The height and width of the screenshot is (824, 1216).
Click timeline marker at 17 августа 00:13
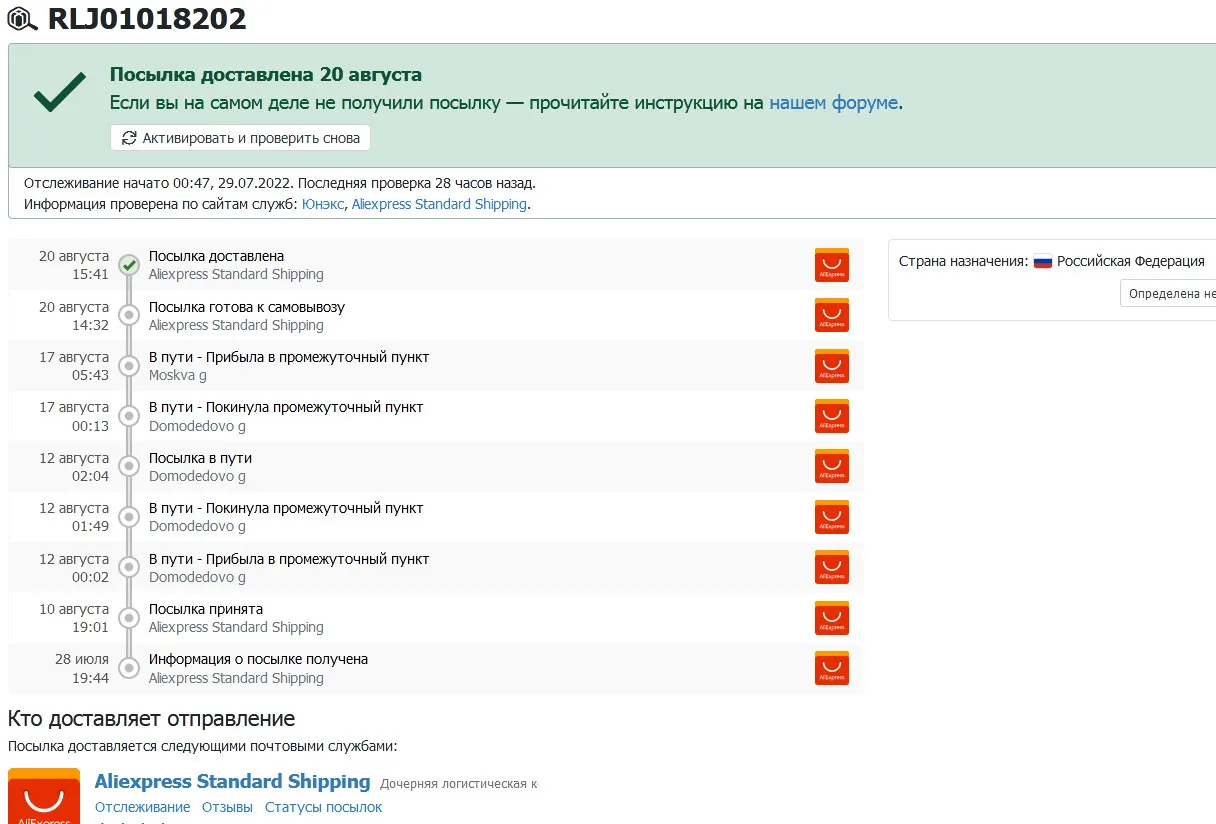point(128,416)
